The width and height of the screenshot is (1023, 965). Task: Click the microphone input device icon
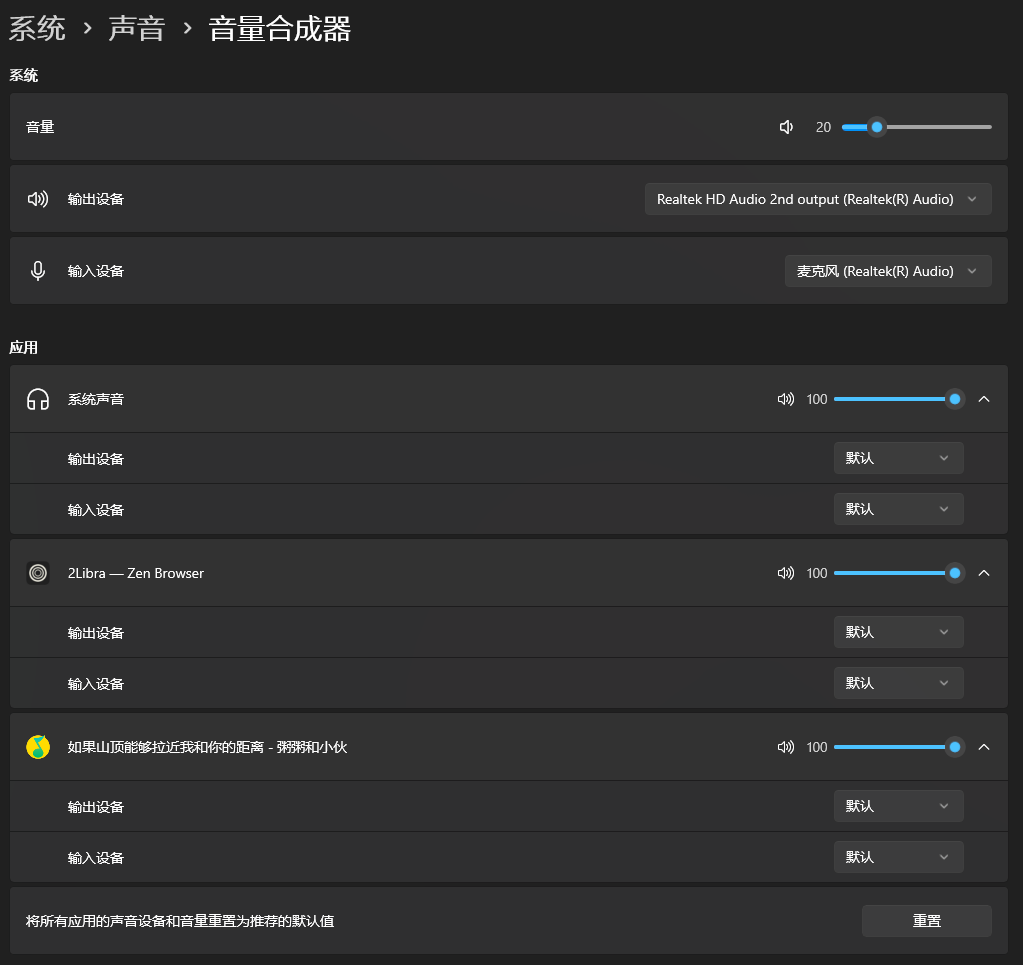click(x=38, y=270)
